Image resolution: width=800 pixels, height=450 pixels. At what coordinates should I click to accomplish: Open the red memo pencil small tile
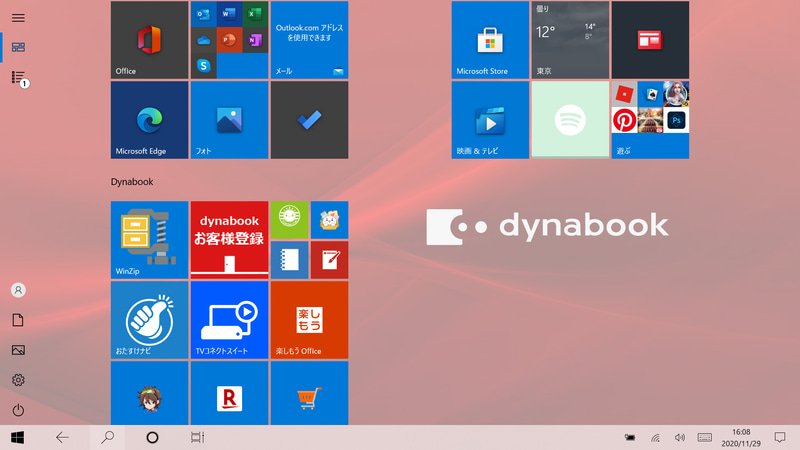point(330,260)
